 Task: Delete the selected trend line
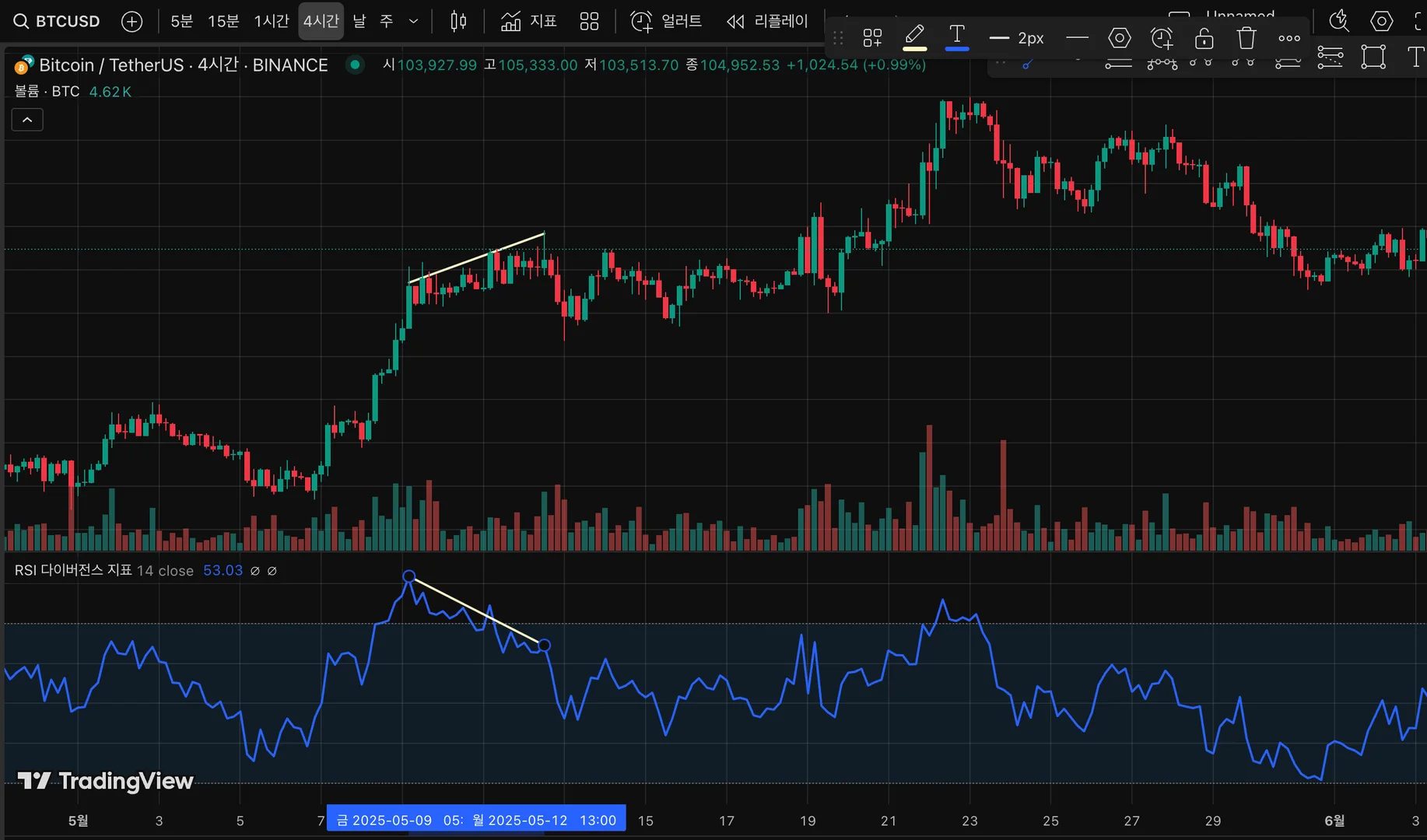[1246, 37]
